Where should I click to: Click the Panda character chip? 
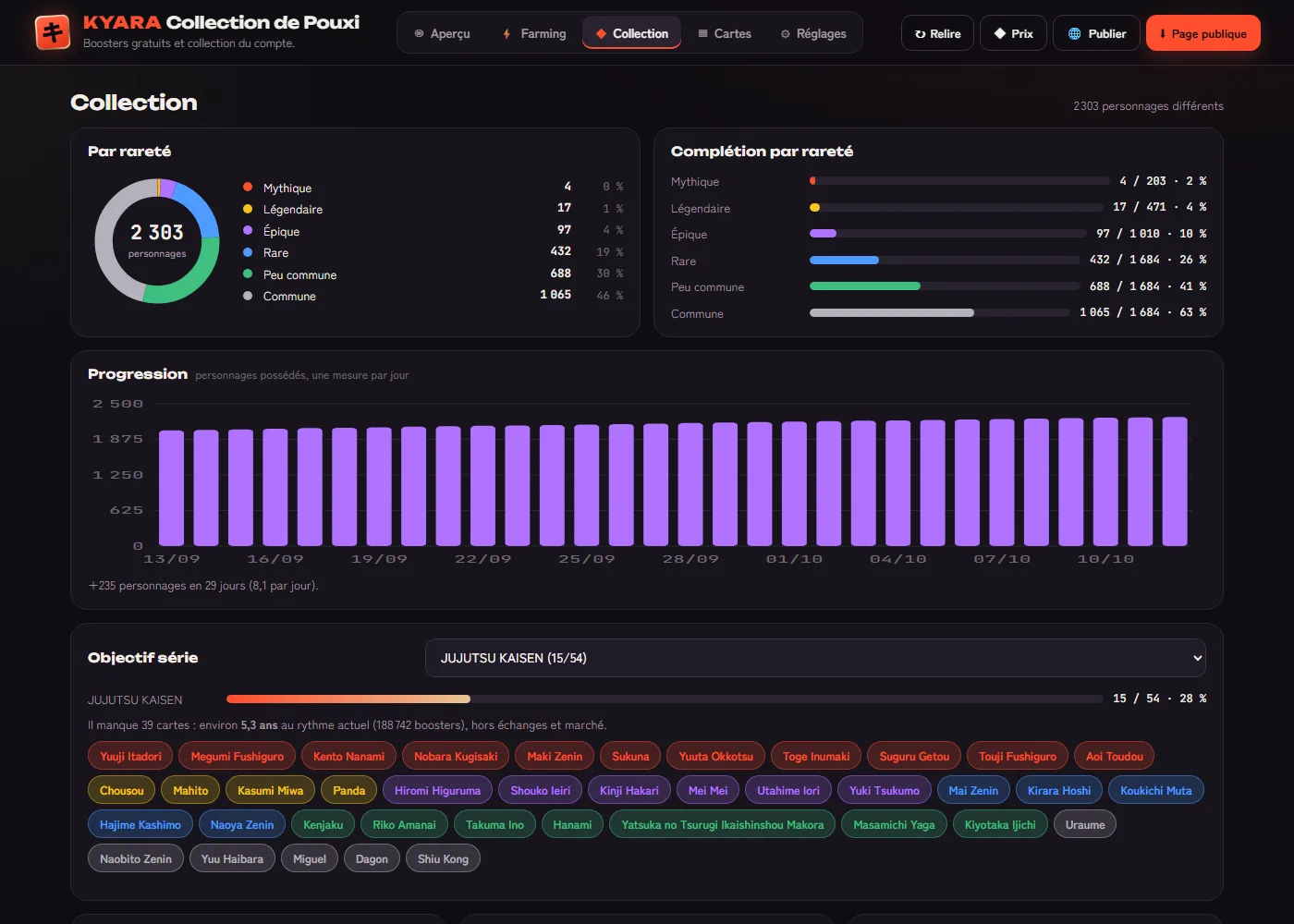pos(349,791)
